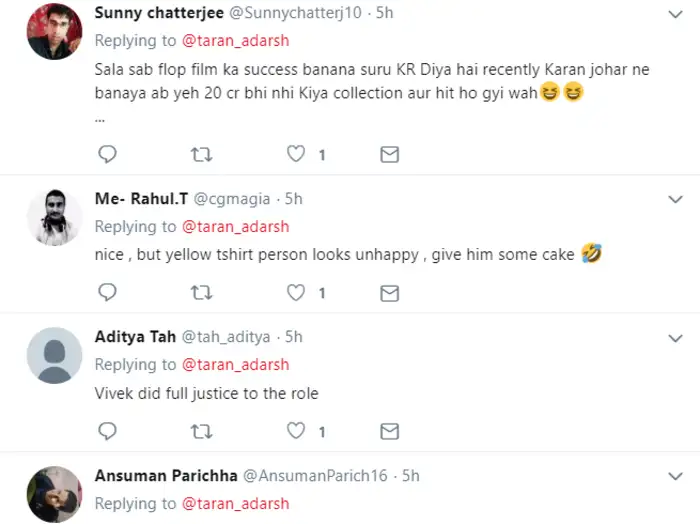Retweet Sunny chatterjee's tweet
The height and width of the screenshot is (524, 700).
tap(201, 154)
